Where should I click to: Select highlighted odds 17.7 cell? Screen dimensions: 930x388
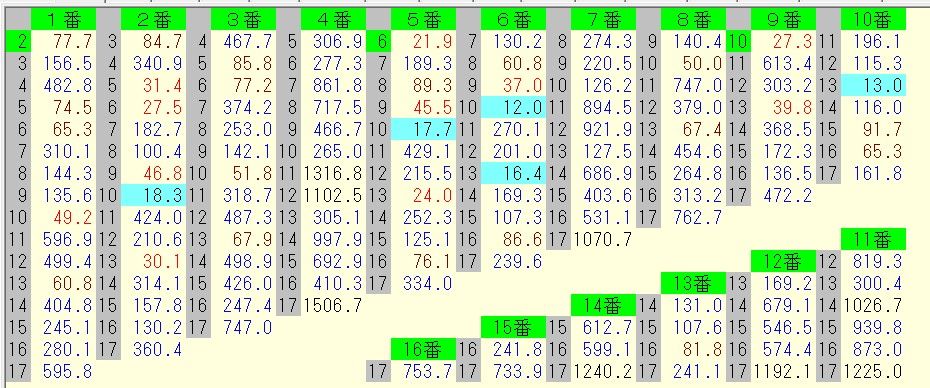click(423, 129)
